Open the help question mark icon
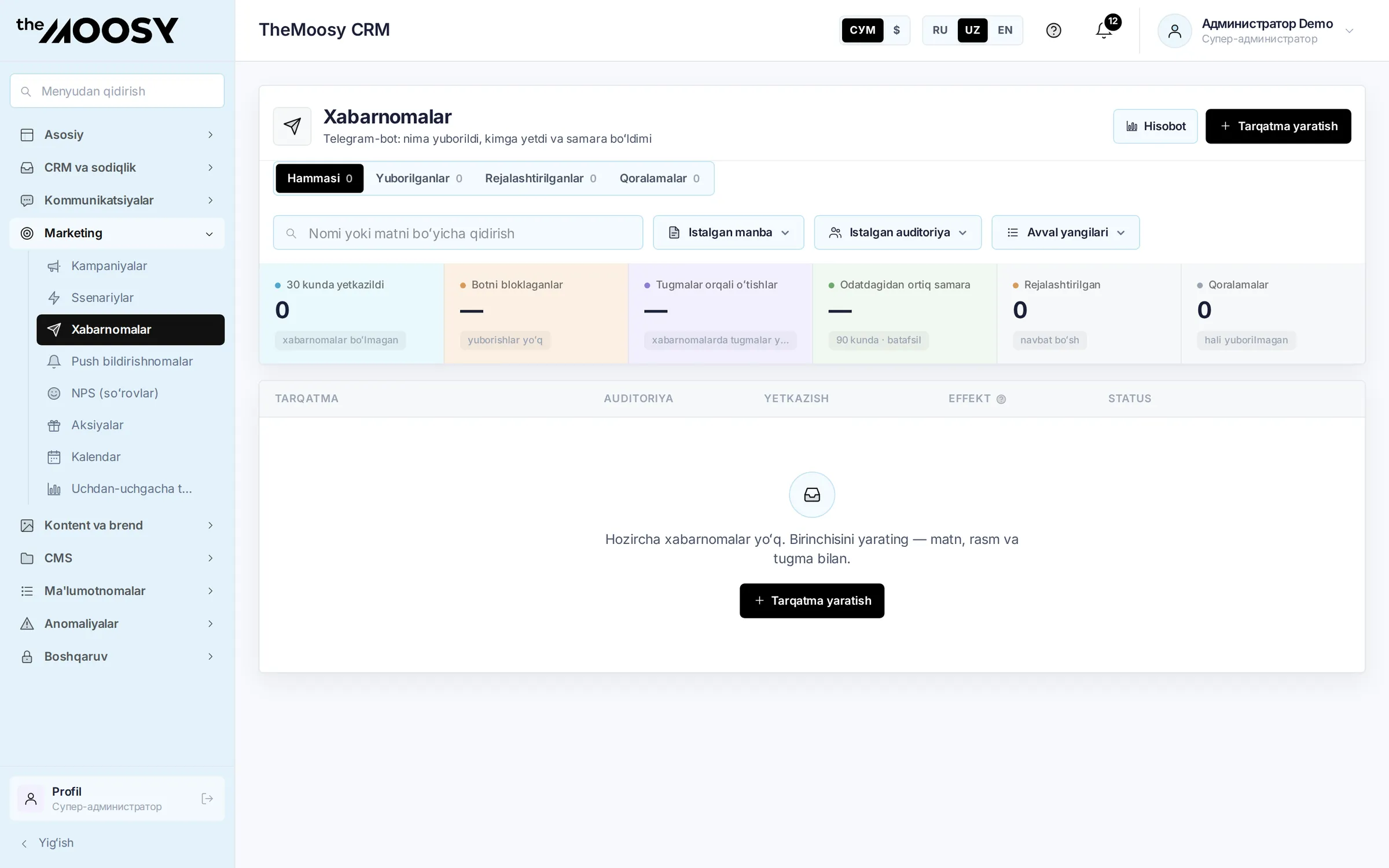This screenshot has height=868, width=1389. [1053, 30]
